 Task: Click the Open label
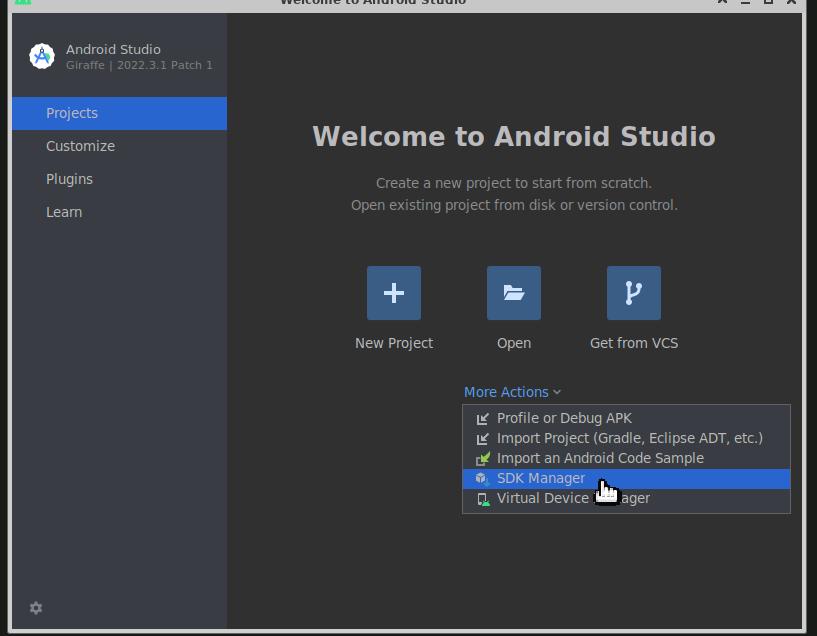point(514,344)
